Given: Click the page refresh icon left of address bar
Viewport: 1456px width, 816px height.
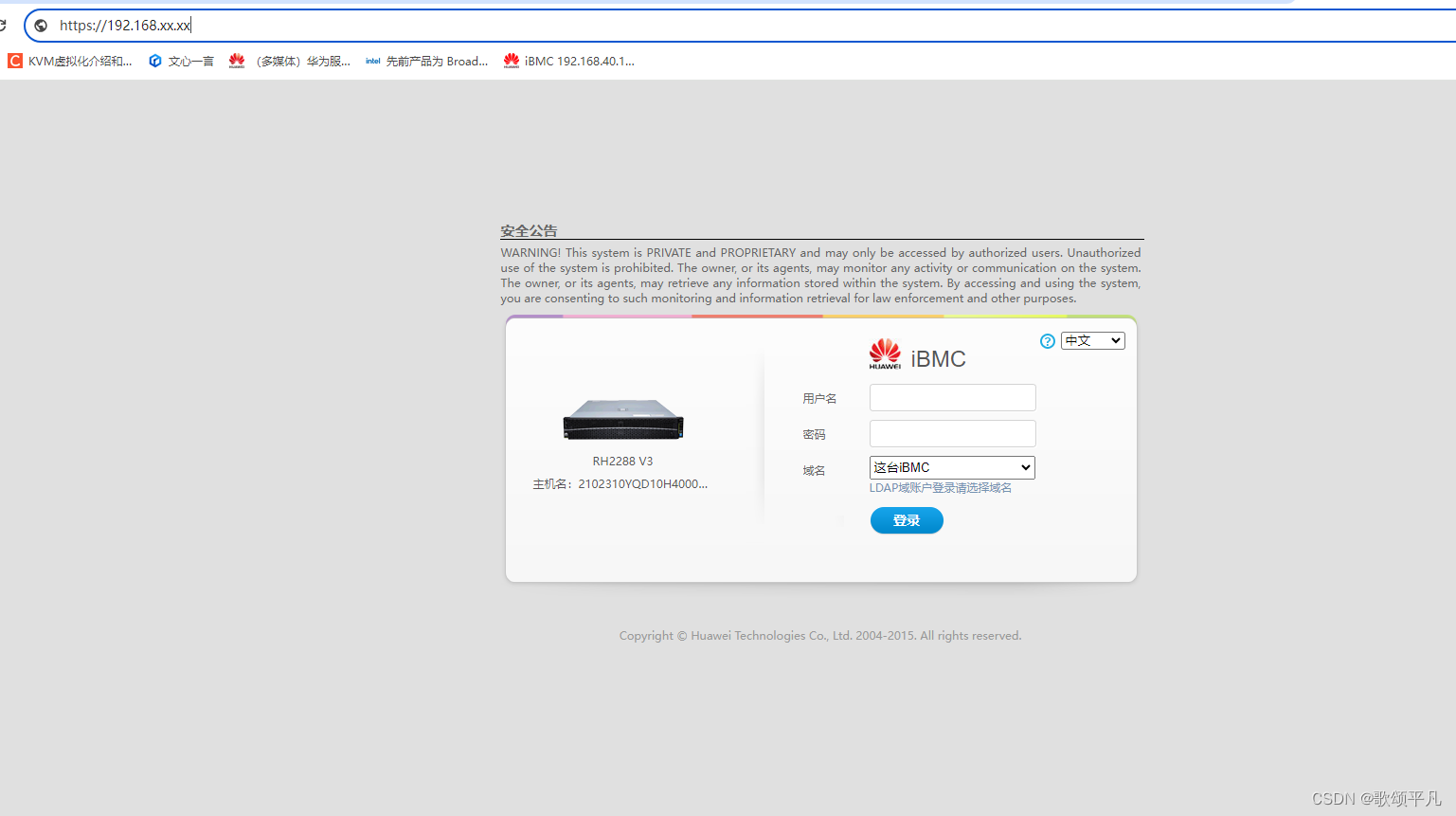Looking at the screenshot, I should pos(5,25).
